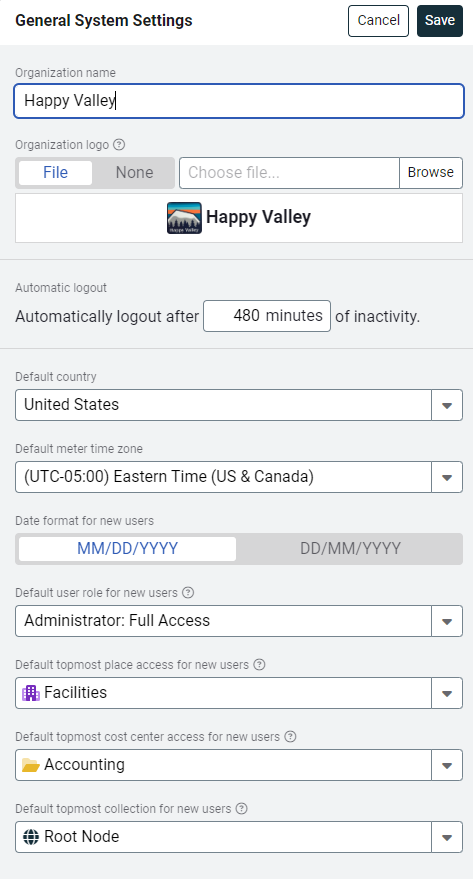Click the Organization name text field
Viewport: 473px width, 879px height.
[239, 101]
